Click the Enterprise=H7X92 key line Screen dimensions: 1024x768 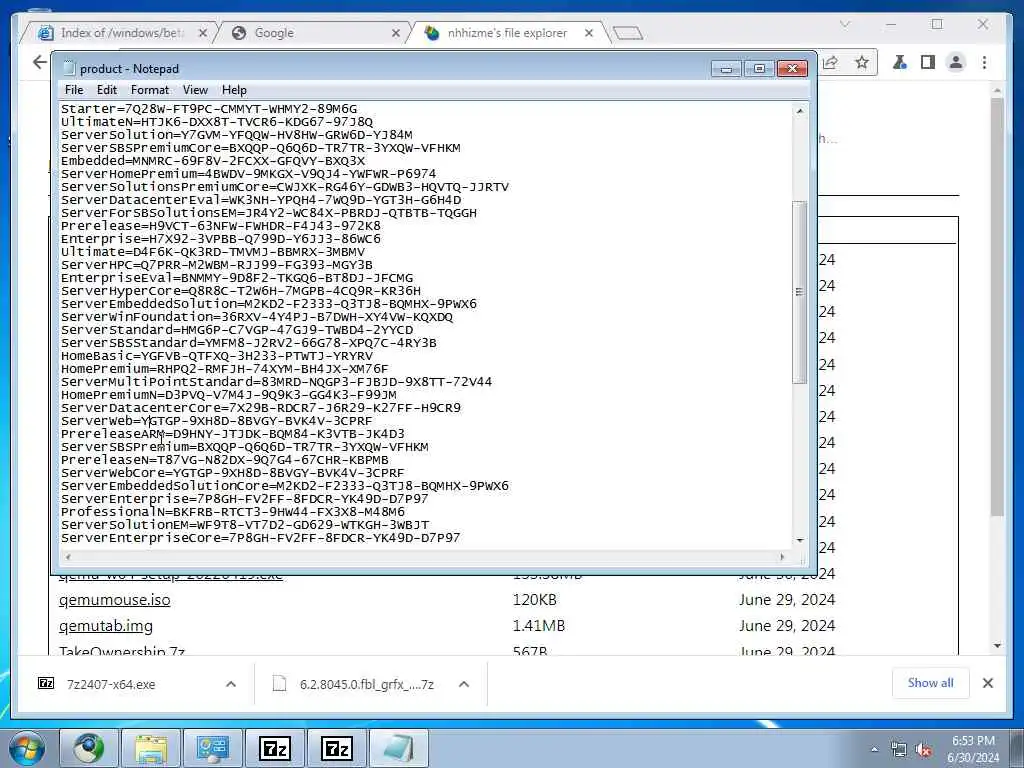pos(221,239)
